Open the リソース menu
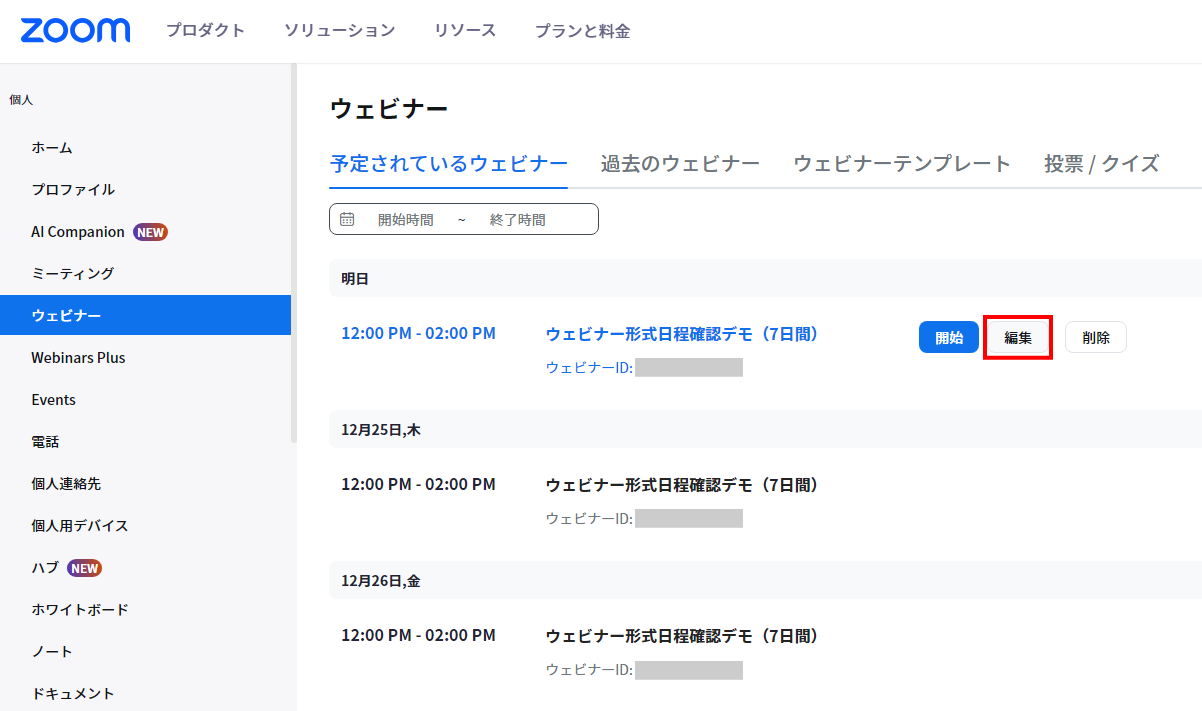This screenshot has height=711, width=1202. pos(465,31)
